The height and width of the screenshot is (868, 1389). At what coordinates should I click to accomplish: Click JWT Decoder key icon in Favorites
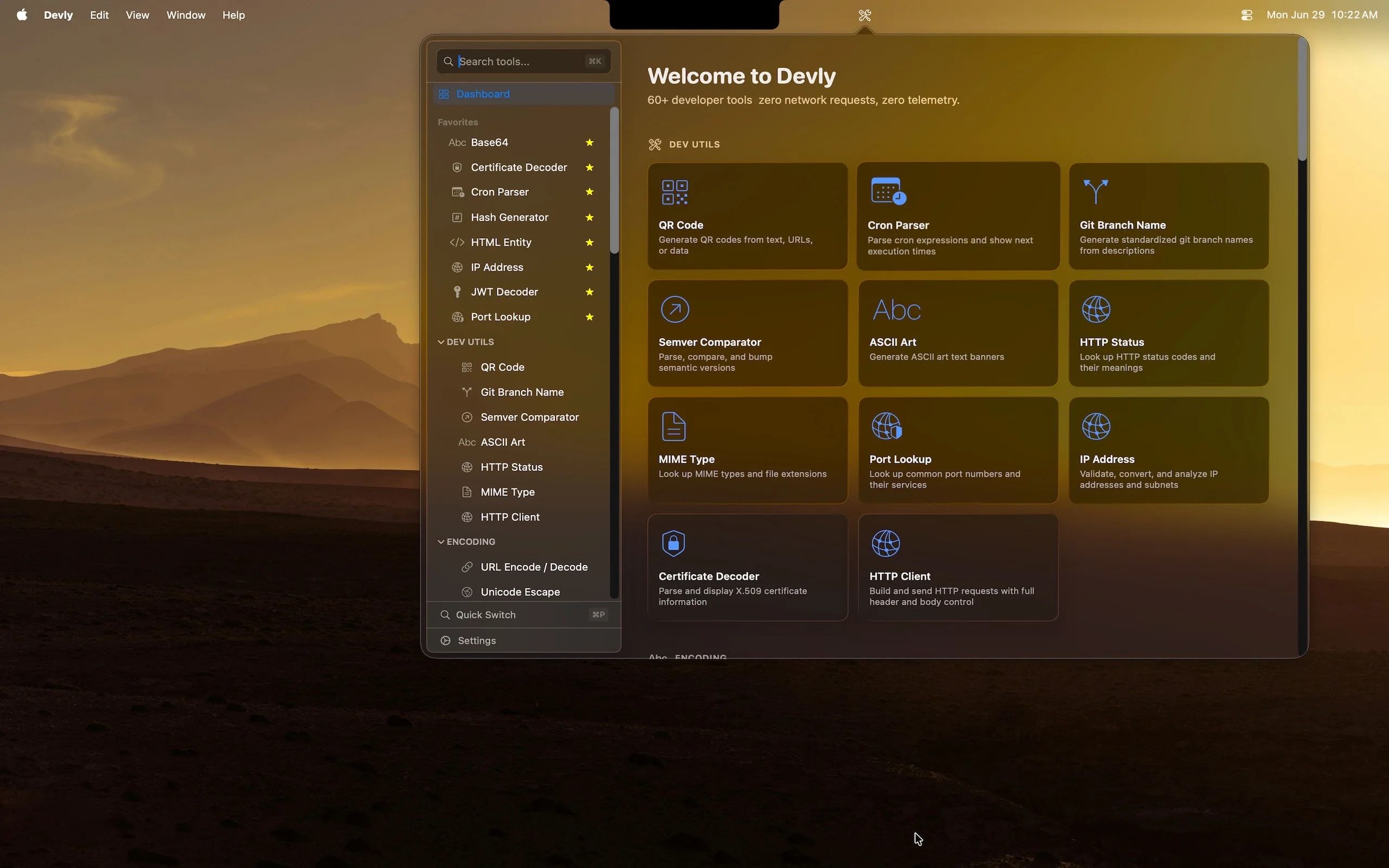(457, 292)
